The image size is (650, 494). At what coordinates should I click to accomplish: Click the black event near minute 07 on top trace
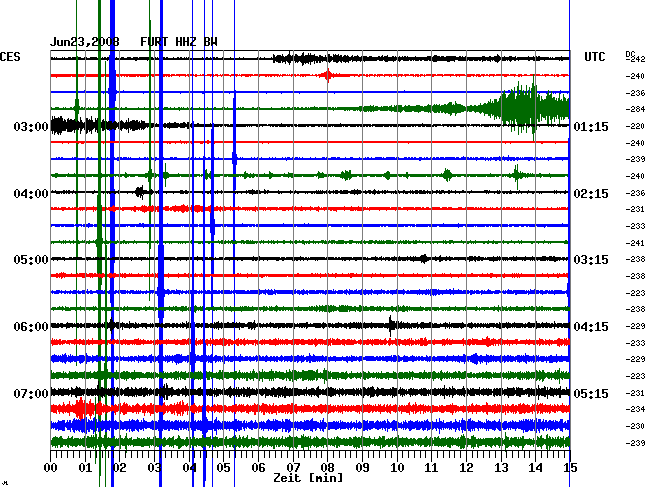(305, 59)
